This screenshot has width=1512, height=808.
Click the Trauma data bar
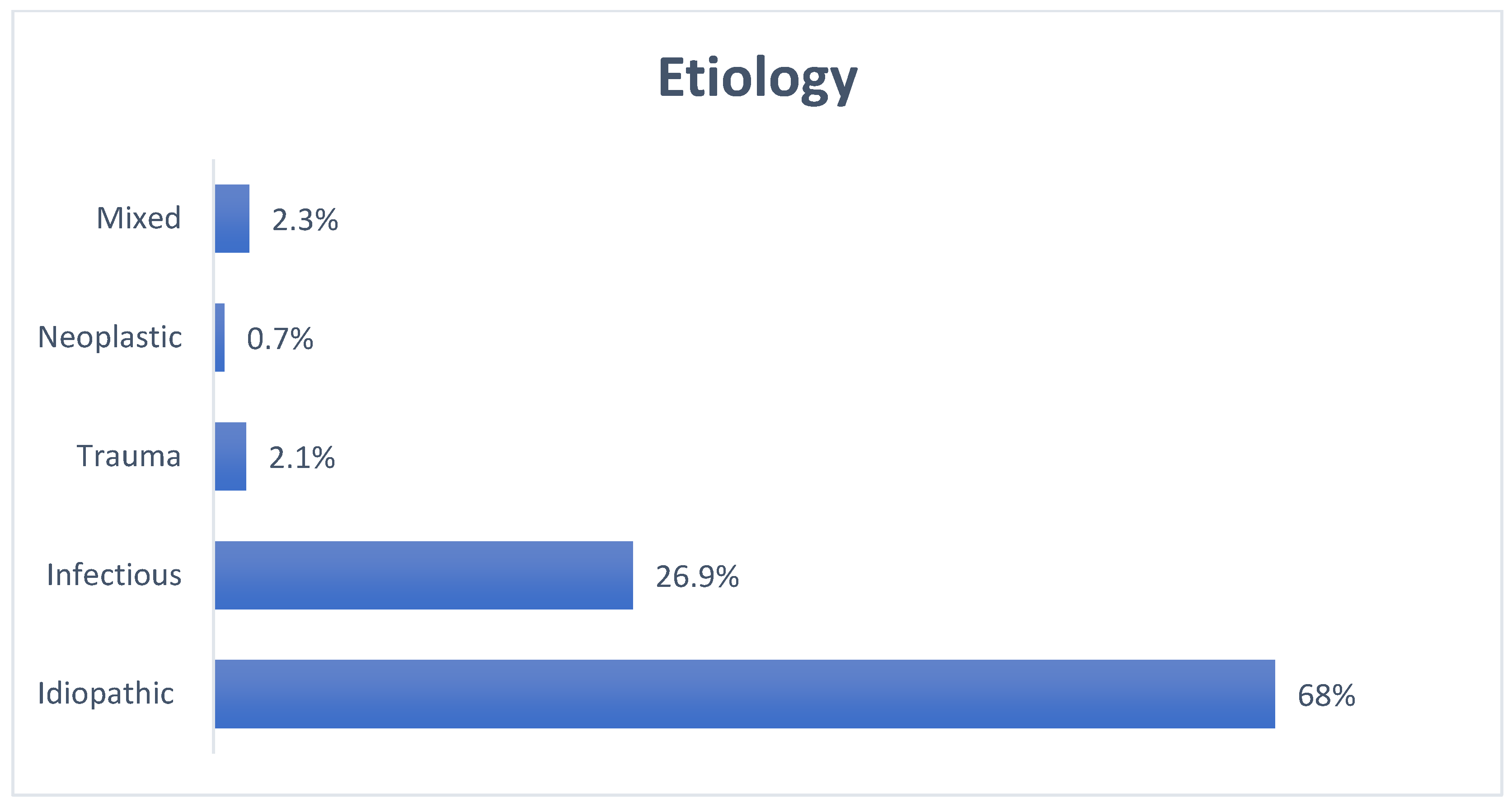click(x=230, y=456)
